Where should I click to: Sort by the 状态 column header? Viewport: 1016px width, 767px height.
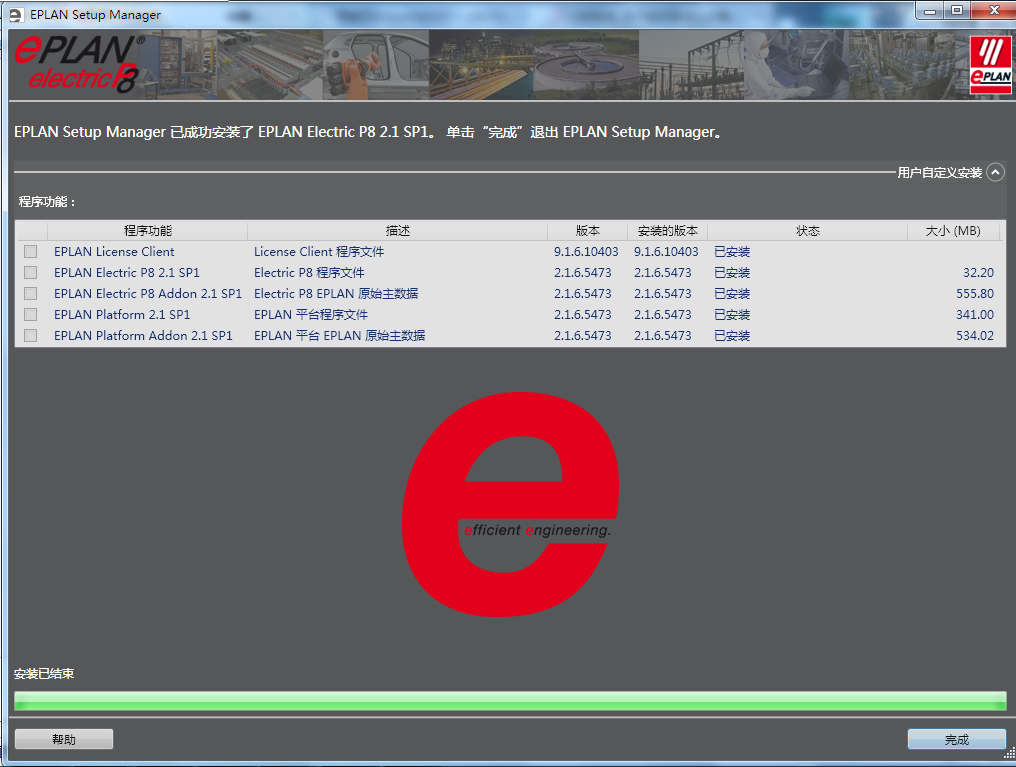coord(807,231)
